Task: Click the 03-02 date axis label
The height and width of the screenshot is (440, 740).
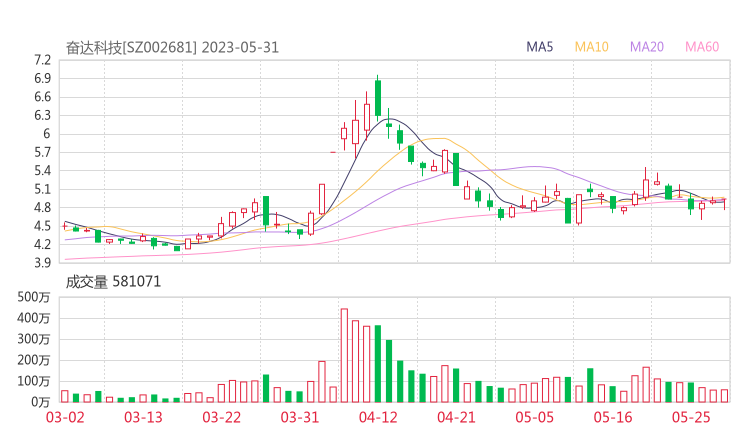Action: point(65,418)
